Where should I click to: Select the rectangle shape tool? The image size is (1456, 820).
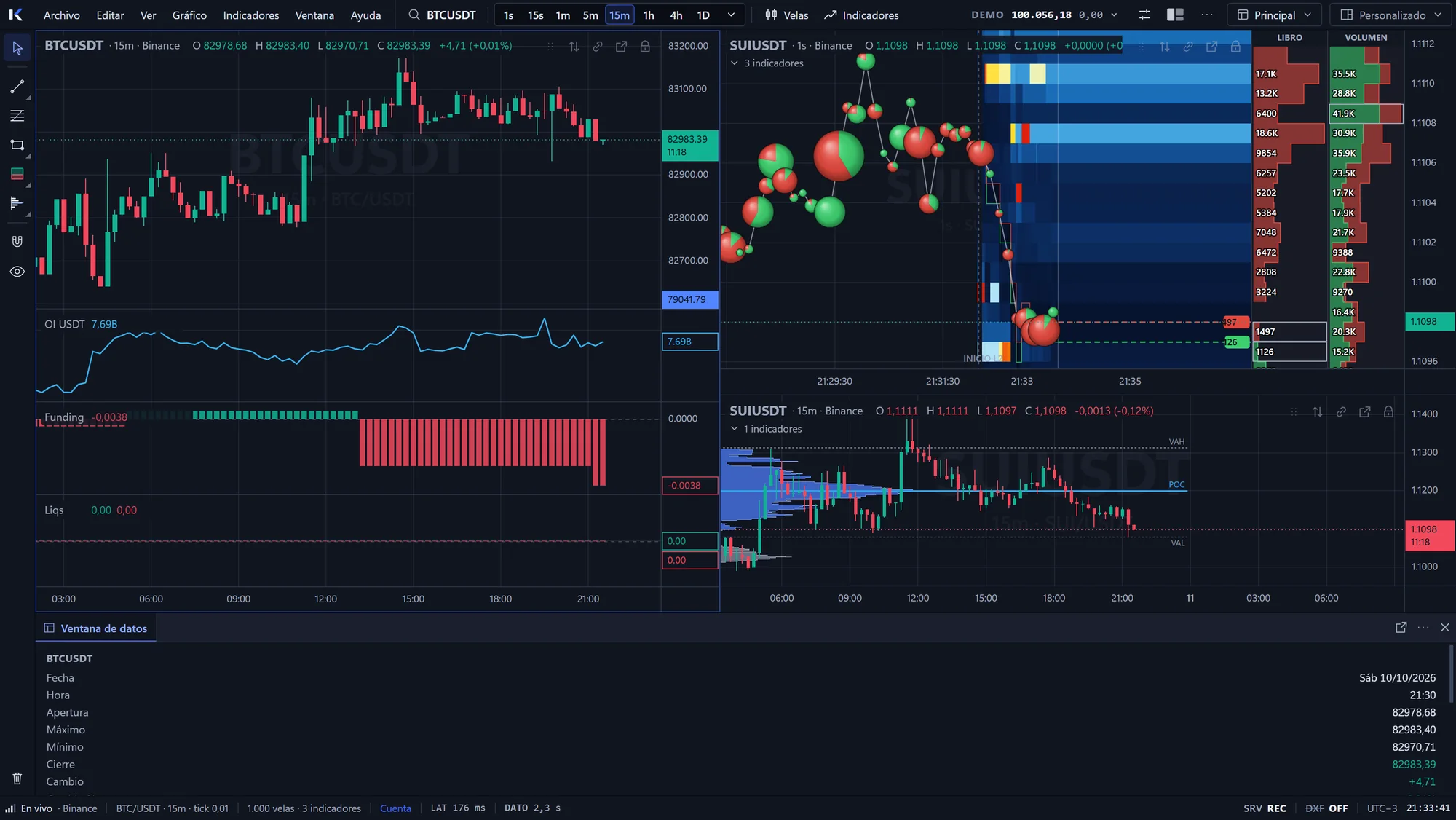coord(17,145)
